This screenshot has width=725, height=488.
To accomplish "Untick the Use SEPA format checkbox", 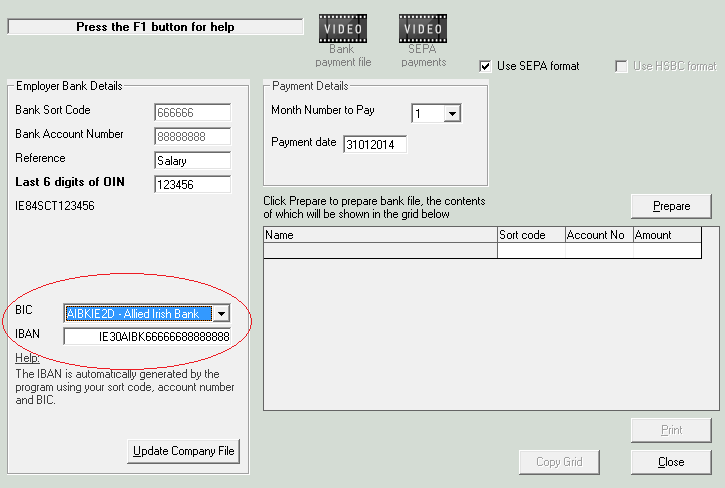I will tap(485, 66).
